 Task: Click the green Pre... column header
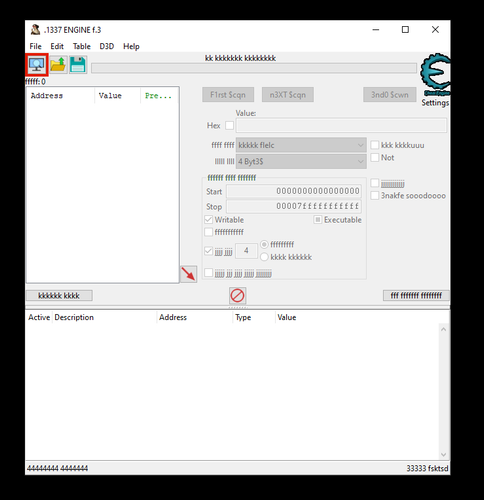158,96
